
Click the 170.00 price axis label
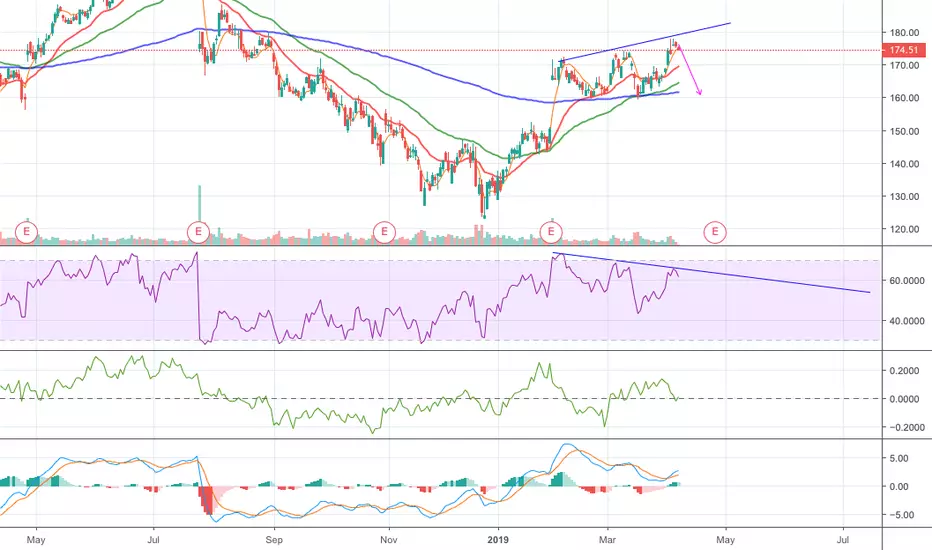pyautogui.click(x=904, y=65)
